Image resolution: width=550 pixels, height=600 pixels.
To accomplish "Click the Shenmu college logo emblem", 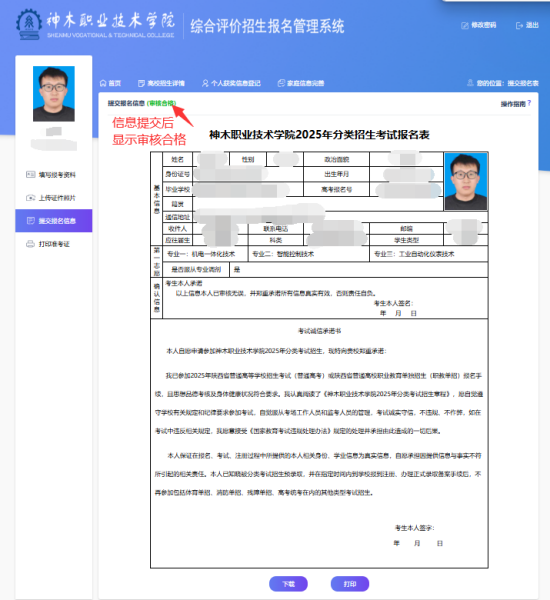I will (x=29, y=24).
